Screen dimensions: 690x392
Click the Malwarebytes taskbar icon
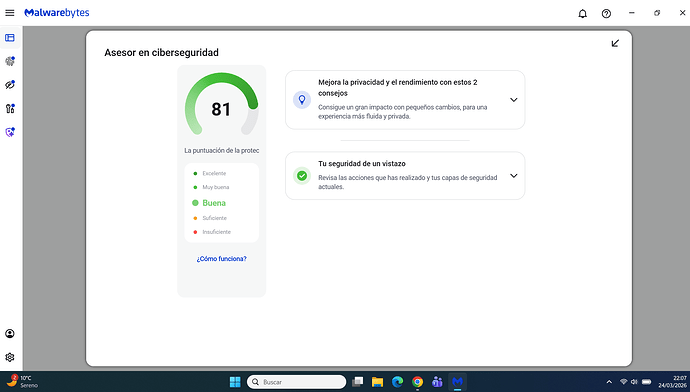pyautogui.click(x=457, y=382)
